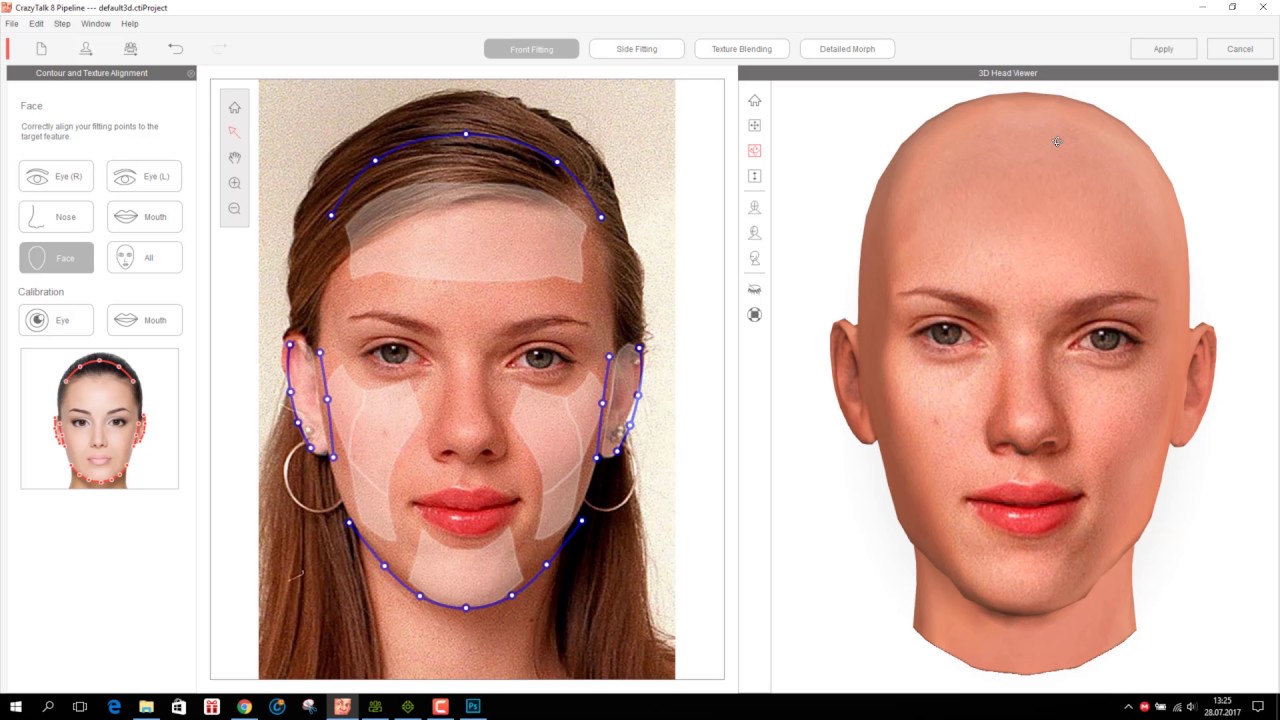The width and height of the screenshot is (1280, 720).
Task: Click the zoom out magnifier
Action: pos(234,208)
